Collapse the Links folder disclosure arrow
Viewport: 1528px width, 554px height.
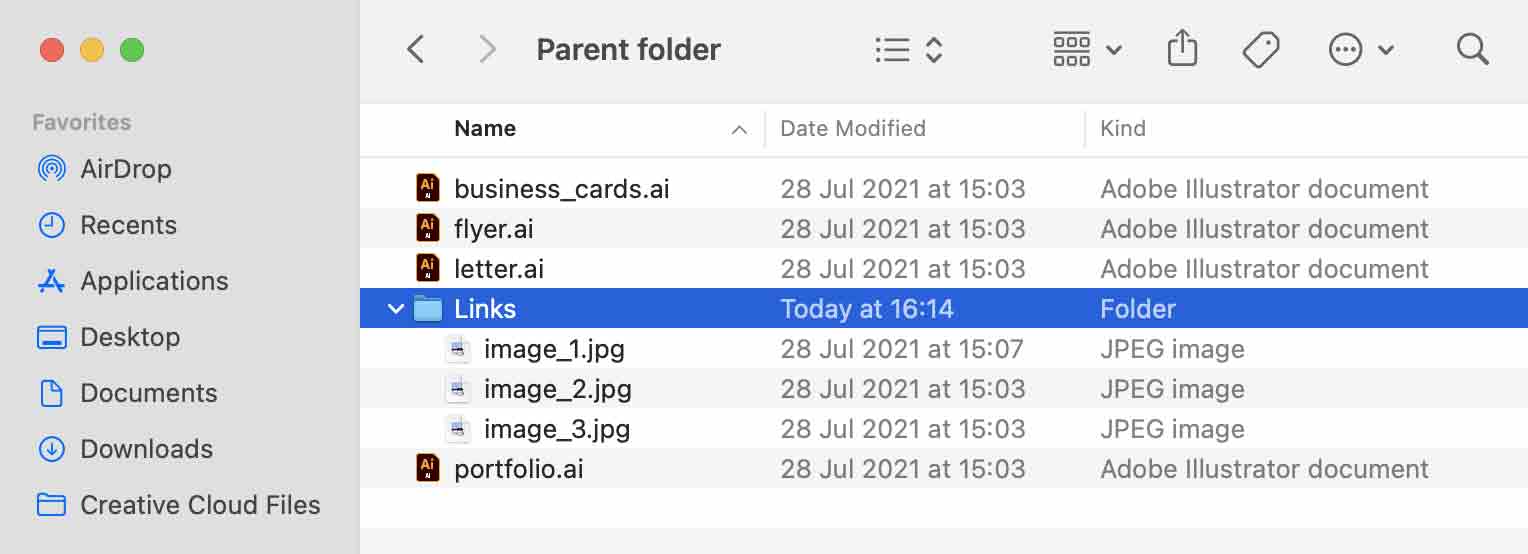pyautogui.click(x=396, y=309)
